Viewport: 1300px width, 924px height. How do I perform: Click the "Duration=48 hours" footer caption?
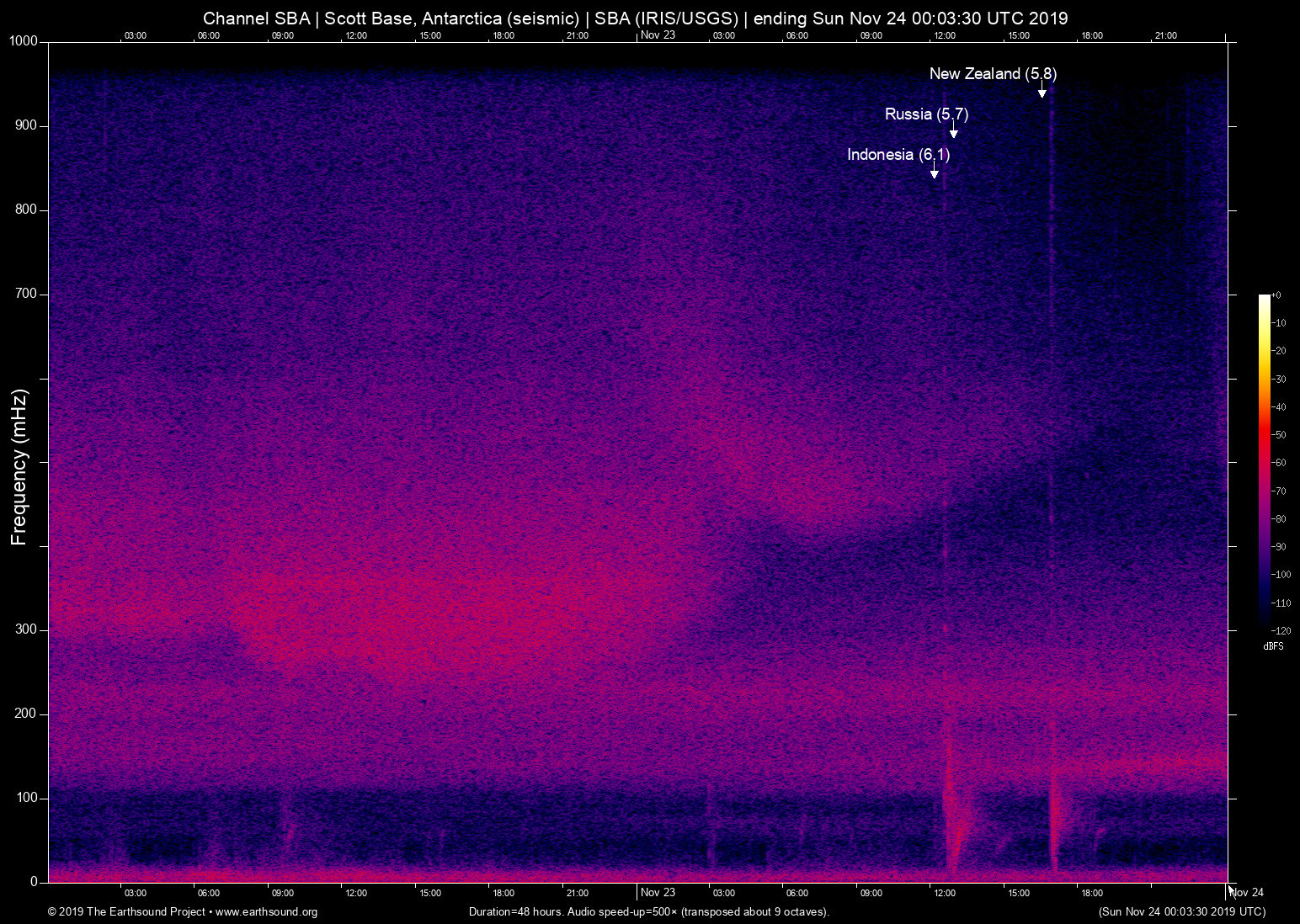click(x=649, y=912)
